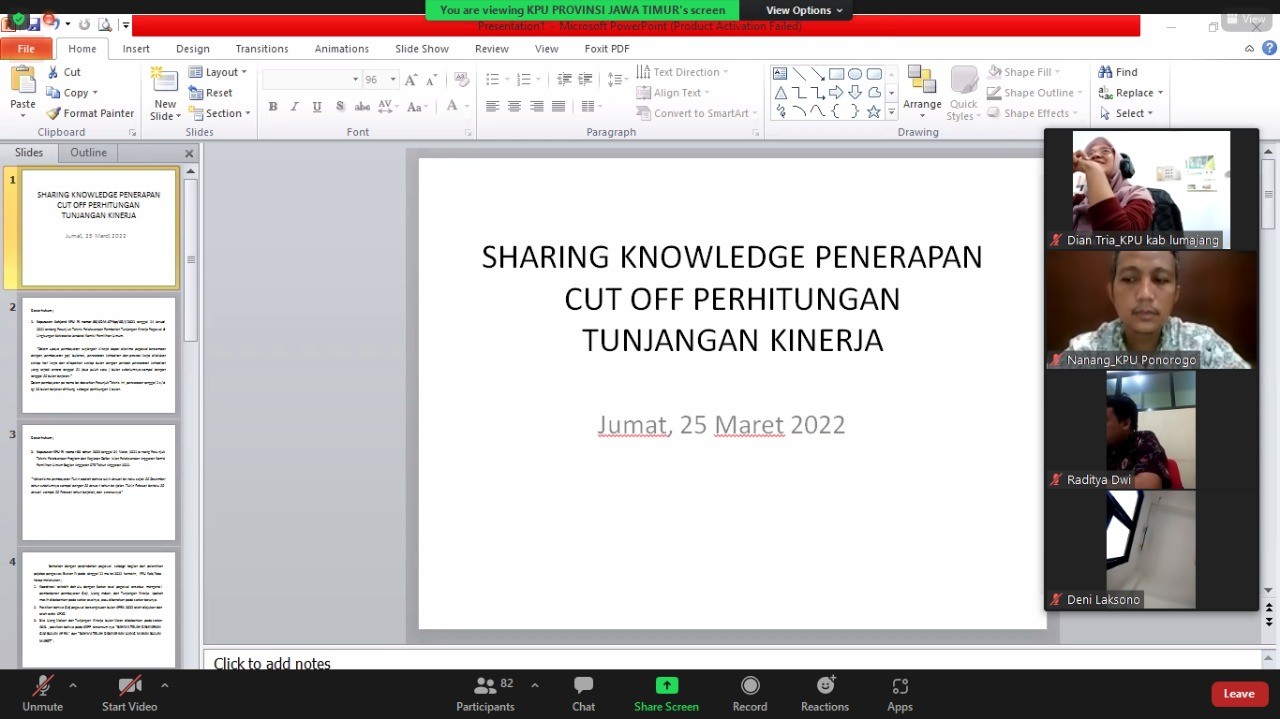Open the Chat panel
The image size is (1280, 719).
[x=583, y=686]
